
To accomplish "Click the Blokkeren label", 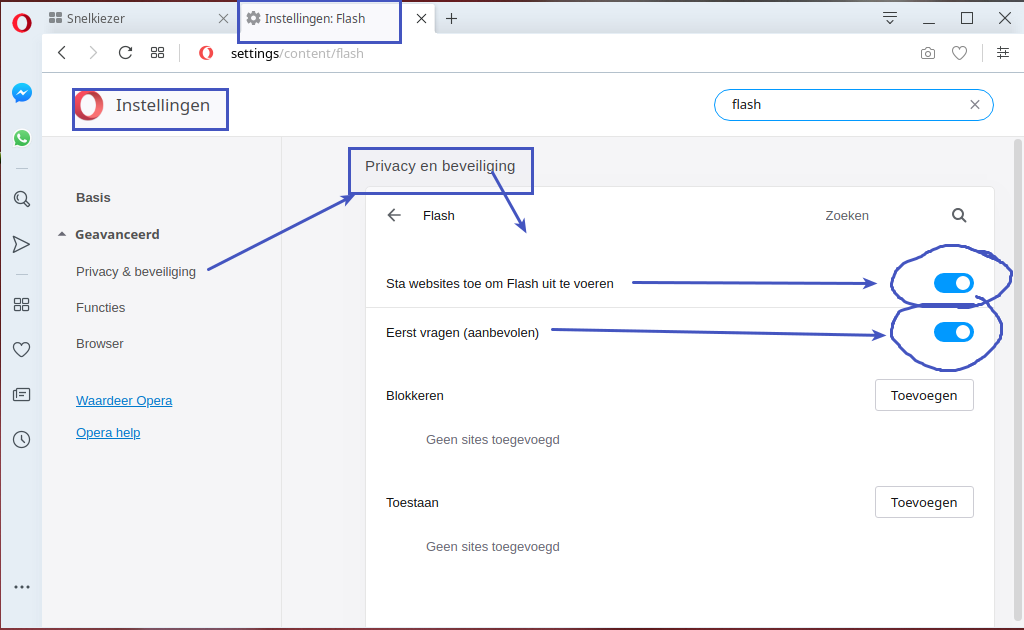I will point(415,396).
